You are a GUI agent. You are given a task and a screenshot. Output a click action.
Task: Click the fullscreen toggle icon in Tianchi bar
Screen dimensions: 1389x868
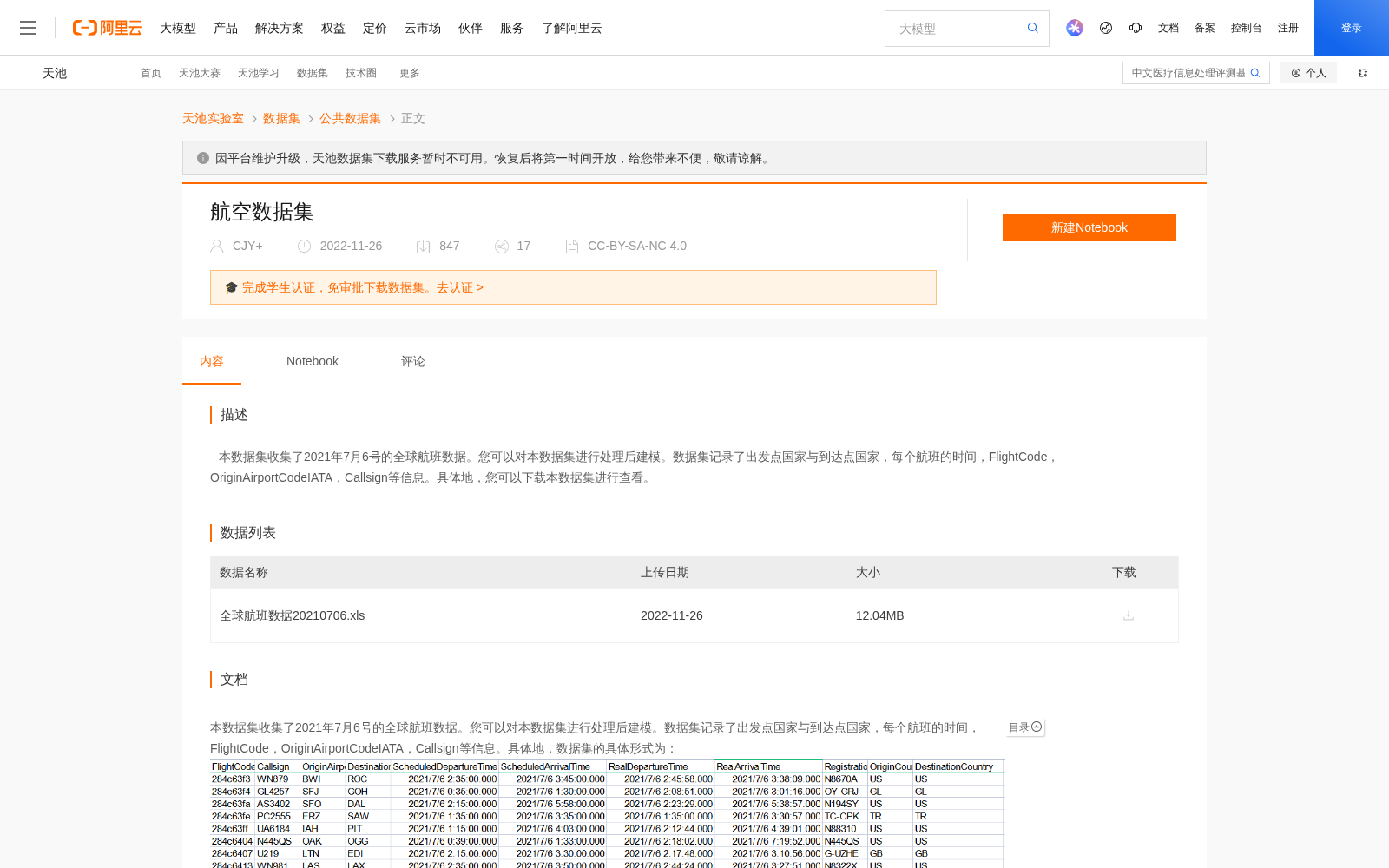(1363, 73)
